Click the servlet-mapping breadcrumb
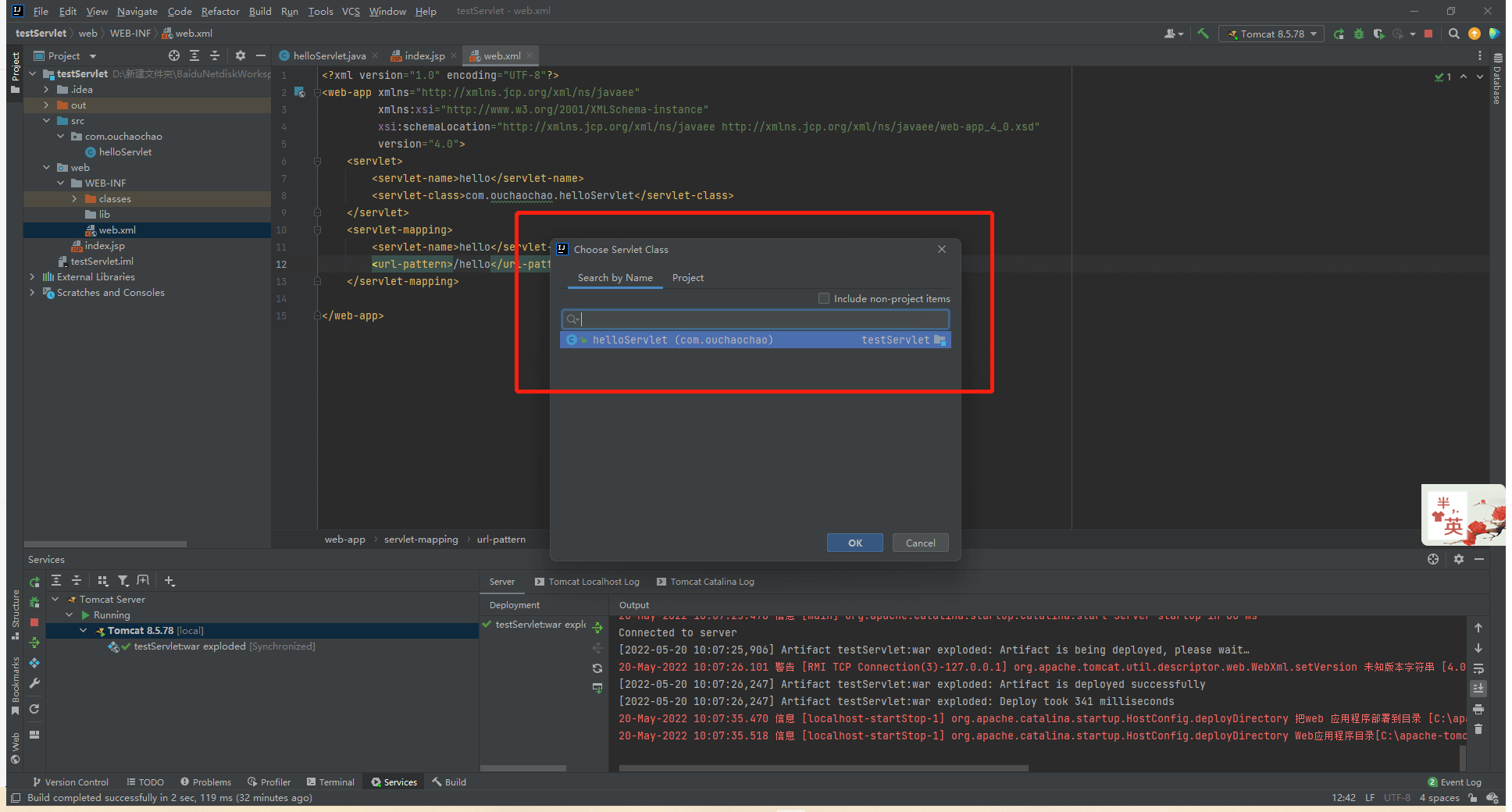 point(421,540)
